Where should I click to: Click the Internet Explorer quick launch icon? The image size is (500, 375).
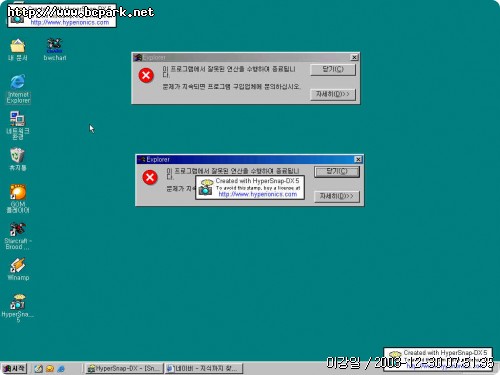(61, 369)
